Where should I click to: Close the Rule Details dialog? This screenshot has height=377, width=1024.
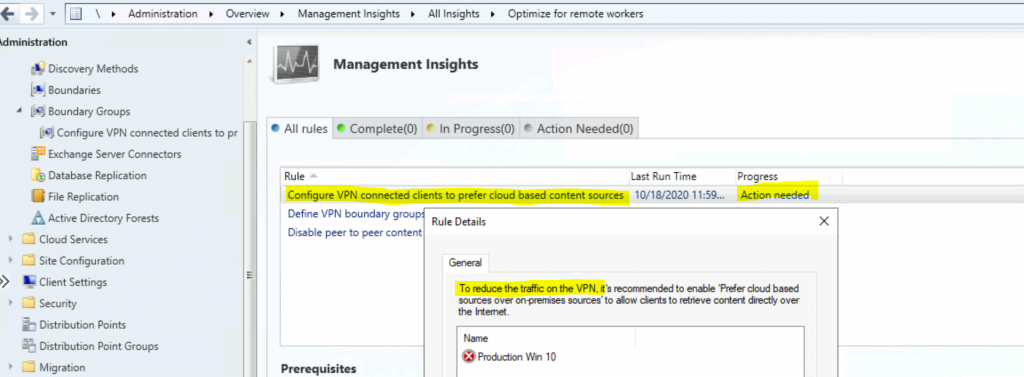click(x=824, y=221)
